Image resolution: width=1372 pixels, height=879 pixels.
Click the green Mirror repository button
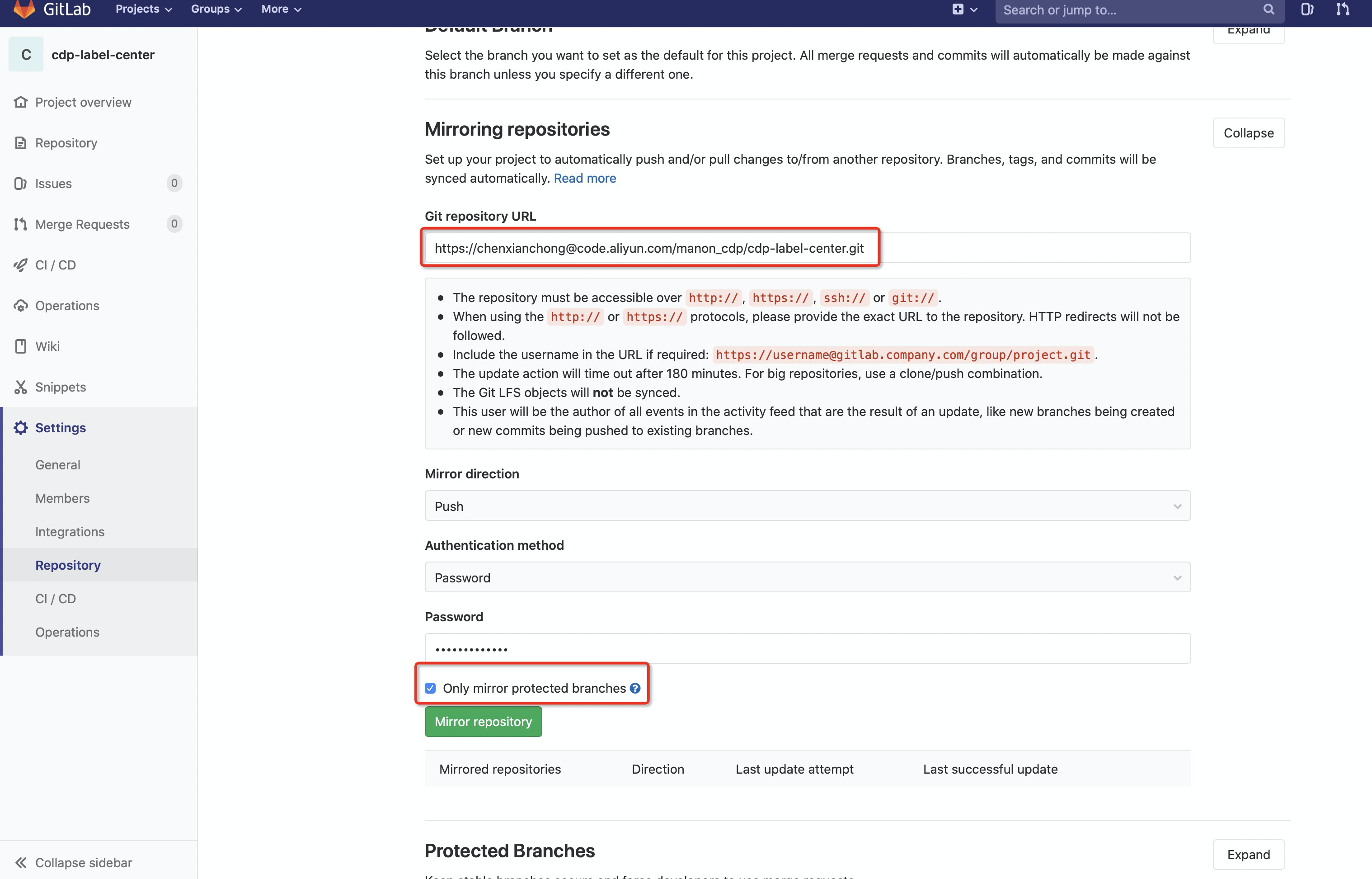483,722
